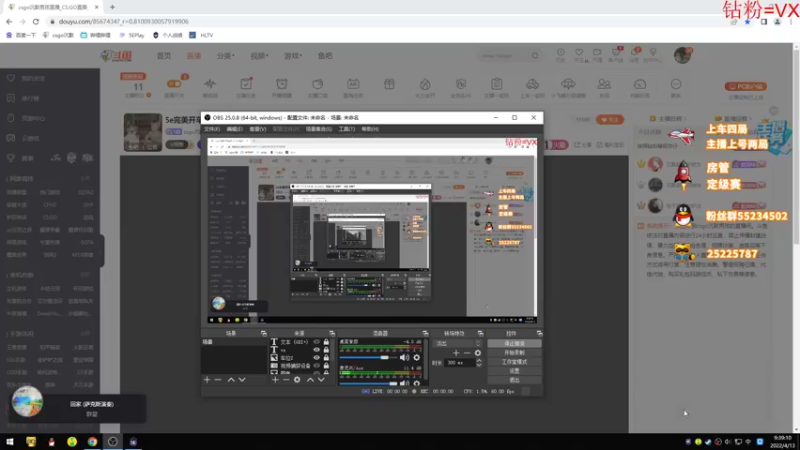Open OBS 工具(T) menu
800x450 pixels.
[346, 129]
